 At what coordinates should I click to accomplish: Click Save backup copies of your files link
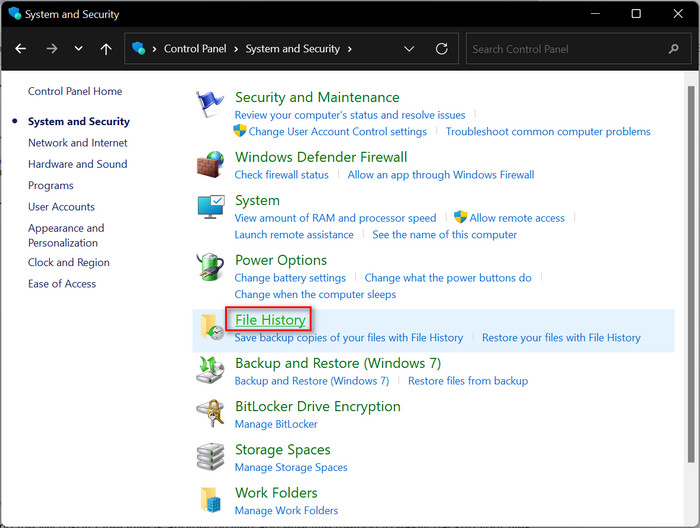(349, 338)
